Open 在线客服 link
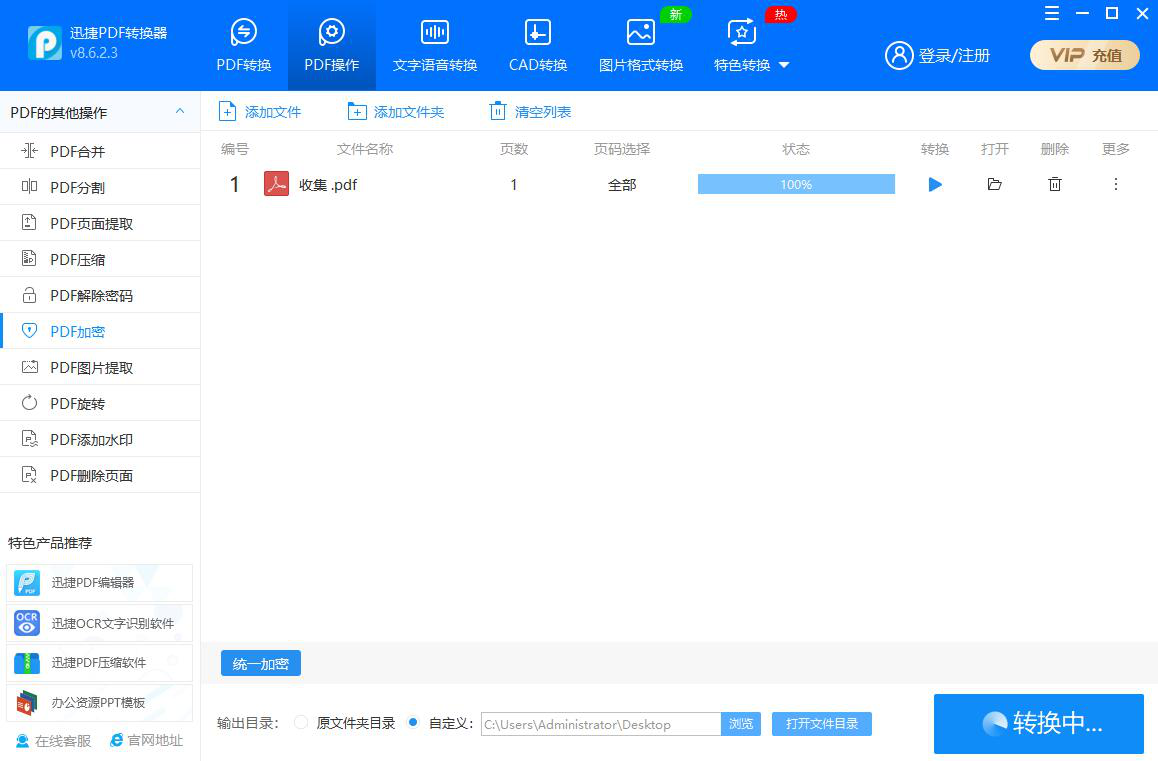This screenshot has height=761, width=1158. (53, 740)
